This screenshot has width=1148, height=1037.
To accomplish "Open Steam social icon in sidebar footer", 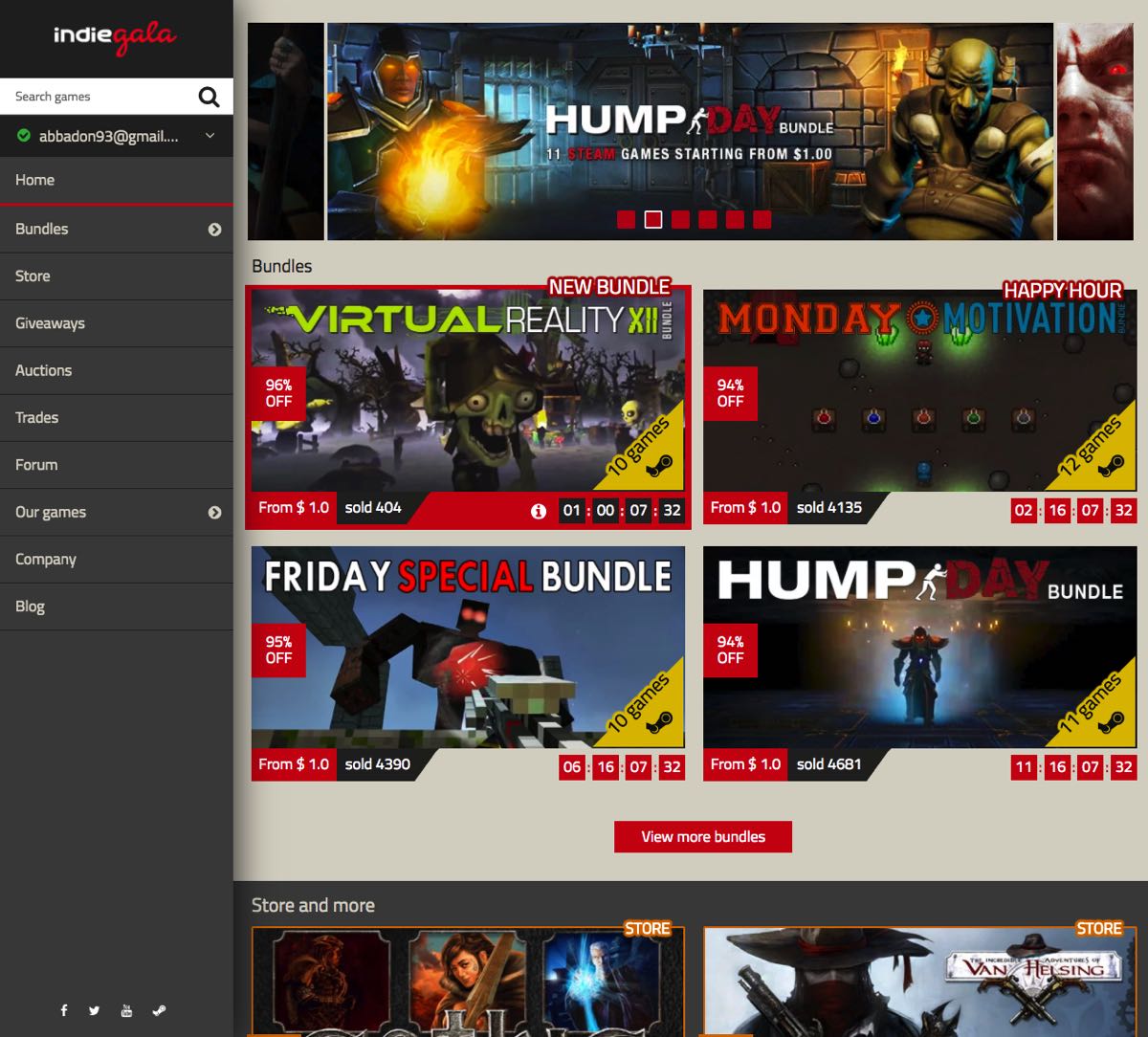I will [x=159, y=1010].
